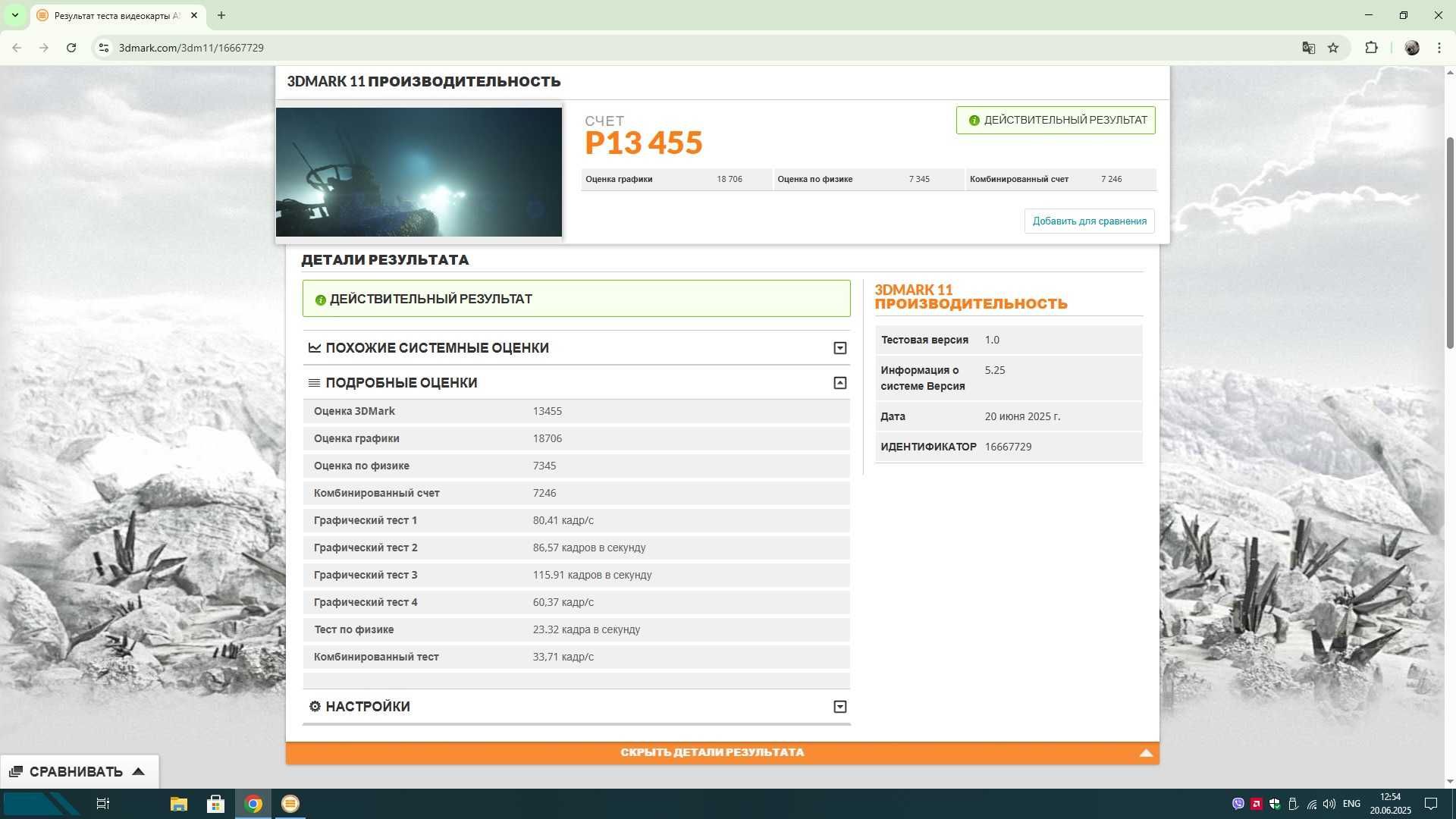Open the Wi-Fi network tray icon
1456x819 pixels.
[x=1311, y=804]
